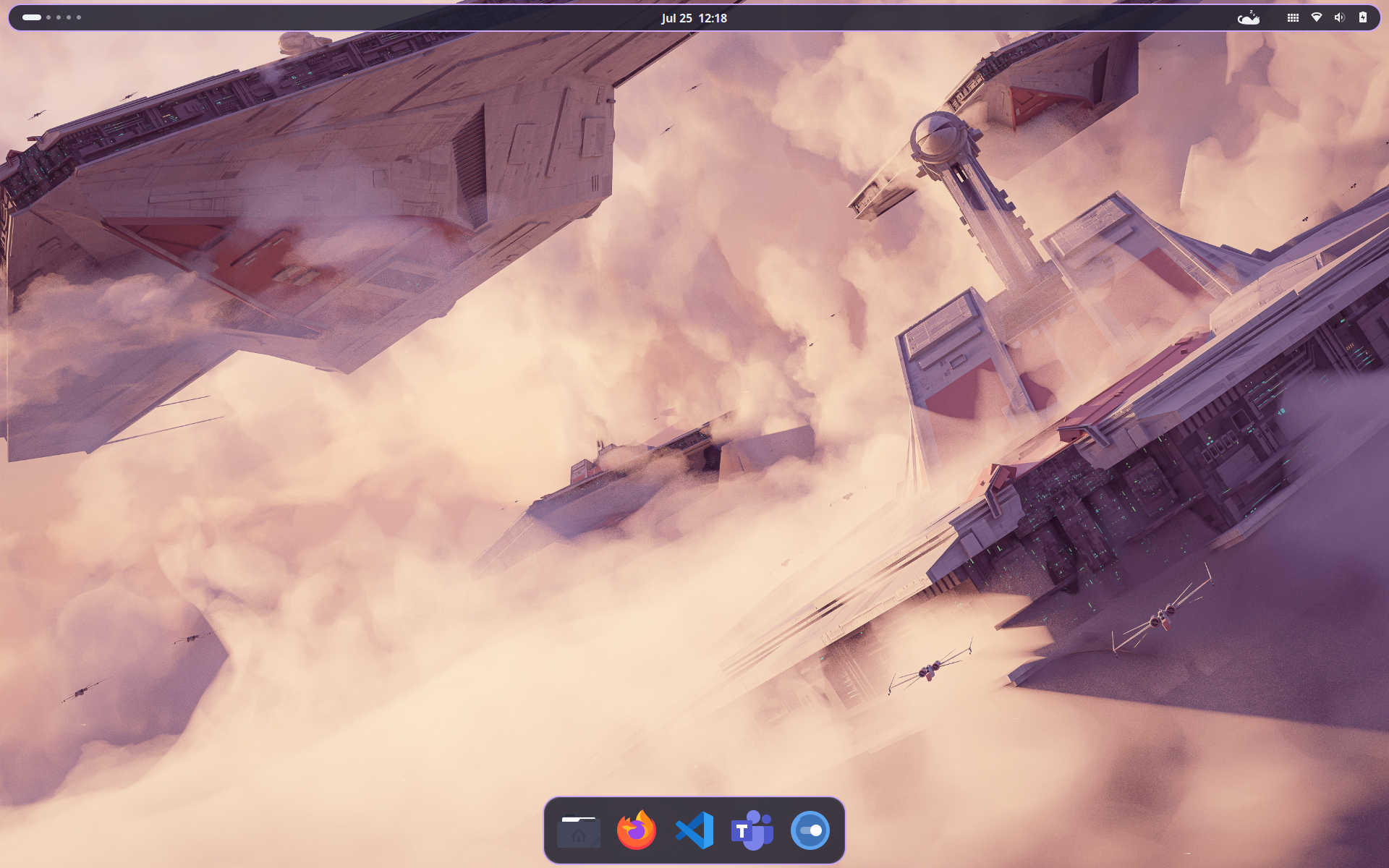Open the blue toggle-switch app in the dock
Screen dimensions: 1389x868
tap(810, 830)
